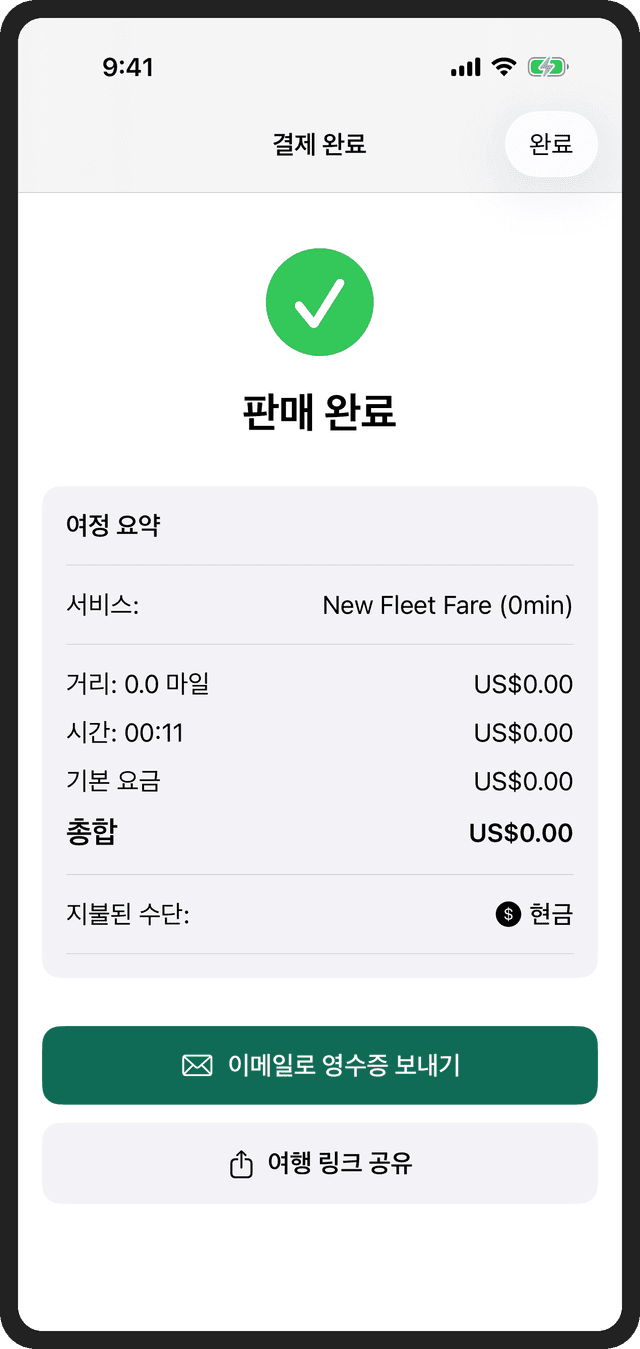Tap the 총합 total amount row
Viewport: 640px width, 1349px height.
[x=320, y=832]
